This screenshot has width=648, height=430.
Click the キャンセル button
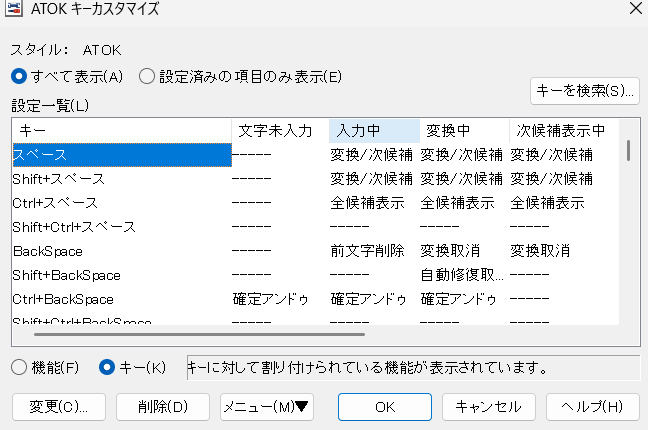coord(489,407)
